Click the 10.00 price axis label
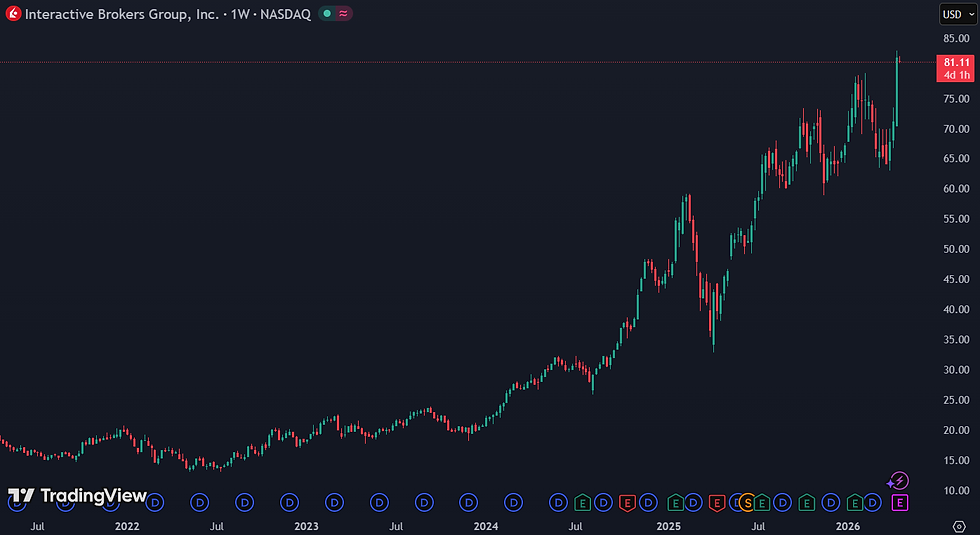Viewport: 980px width, 535px height. 956,491
